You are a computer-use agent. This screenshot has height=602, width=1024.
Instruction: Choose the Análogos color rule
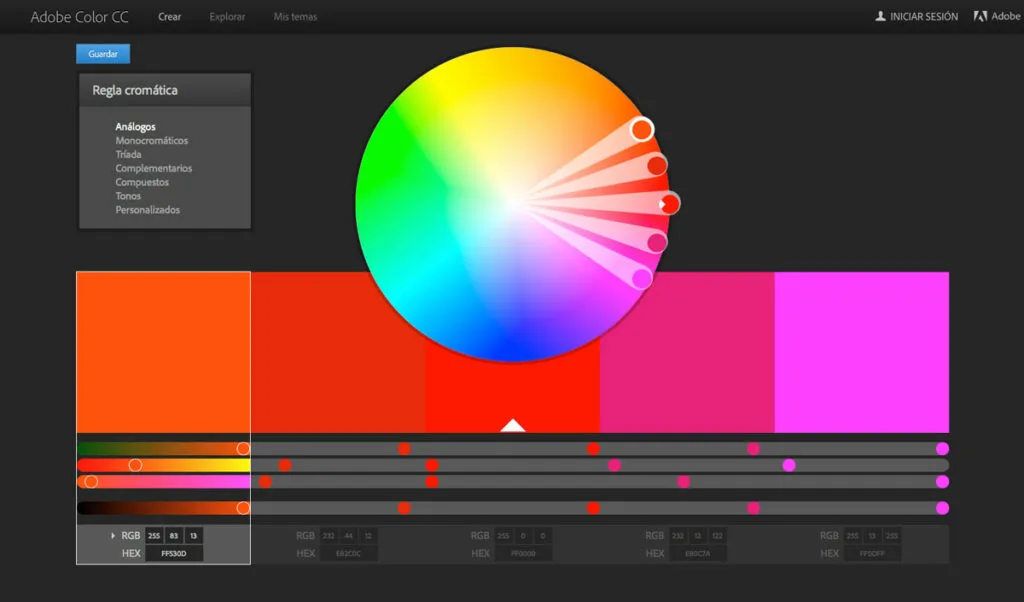tap(135, 127)
